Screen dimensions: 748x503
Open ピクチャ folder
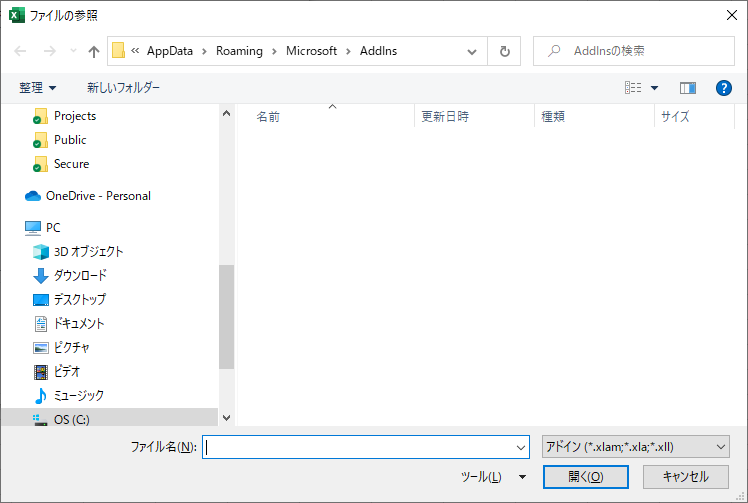point(72,347)
